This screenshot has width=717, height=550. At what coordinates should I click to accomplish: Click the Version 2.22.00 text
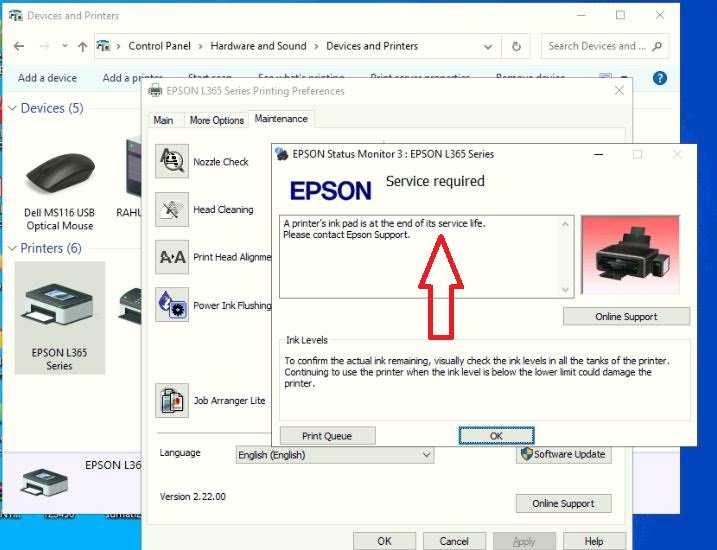(x=193, y=497)
